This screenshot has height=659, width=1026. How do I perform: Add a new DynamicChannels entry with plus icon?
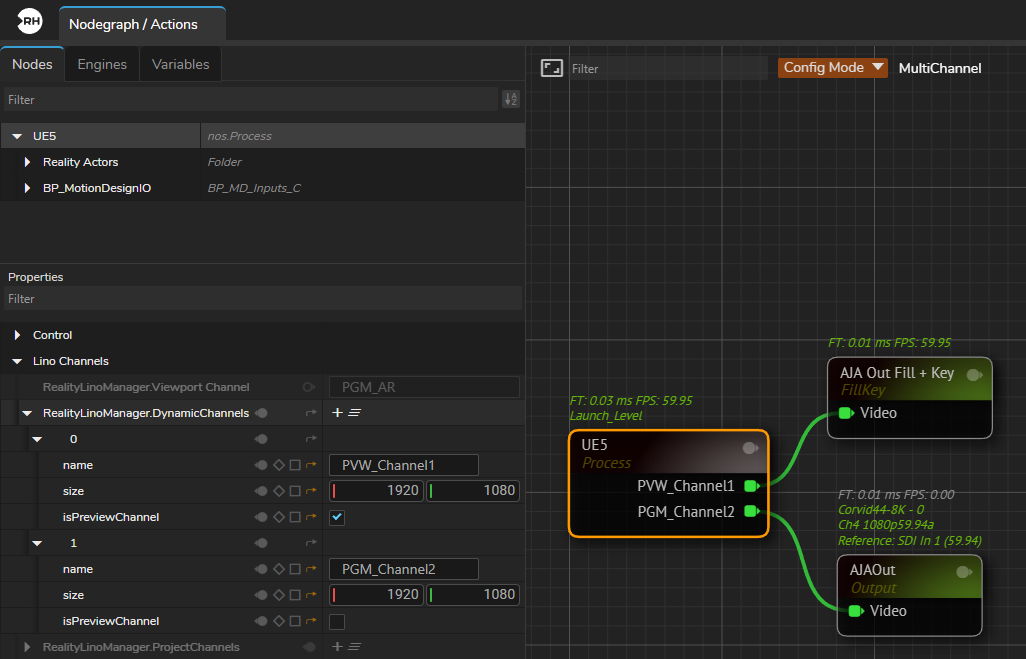[x=337, y=412]
